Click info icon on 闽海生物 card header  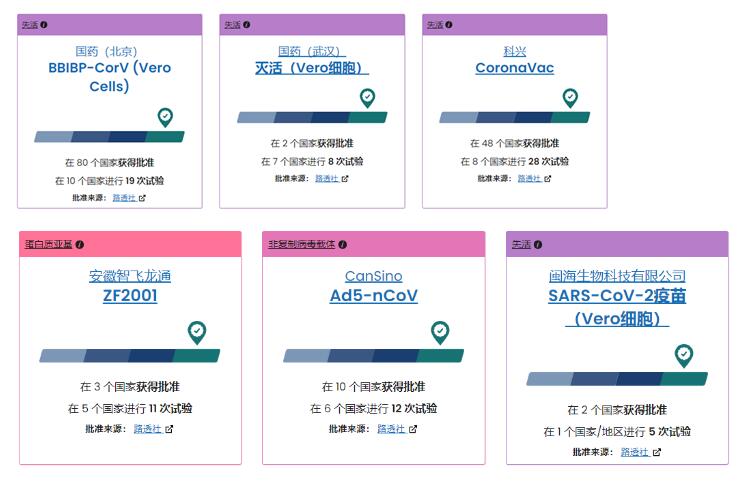pos(538,245)
